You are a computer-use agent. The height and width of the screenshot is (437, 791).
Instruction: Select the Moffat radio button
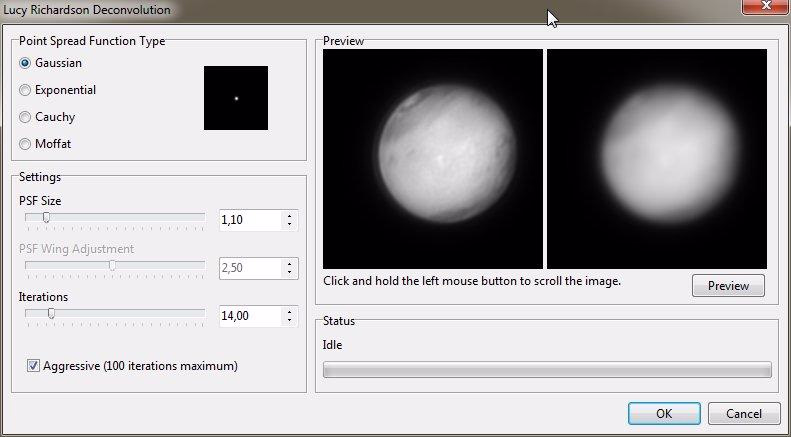pos(26,144)
